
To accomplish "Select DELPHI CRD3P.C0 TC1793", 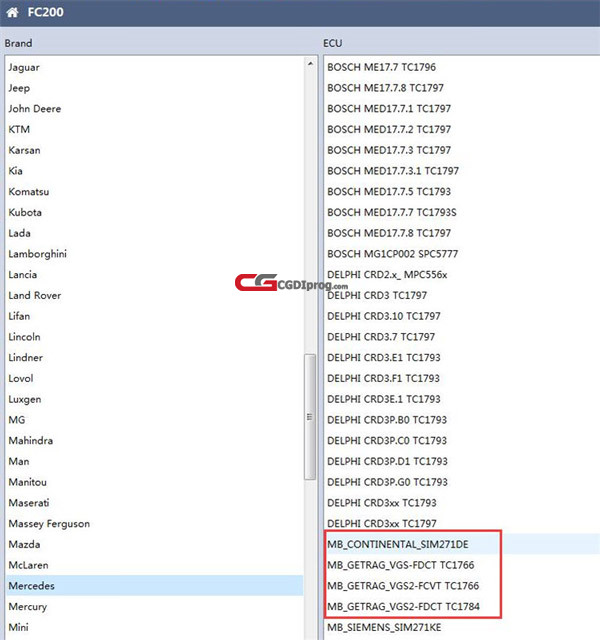I will 387,441.
